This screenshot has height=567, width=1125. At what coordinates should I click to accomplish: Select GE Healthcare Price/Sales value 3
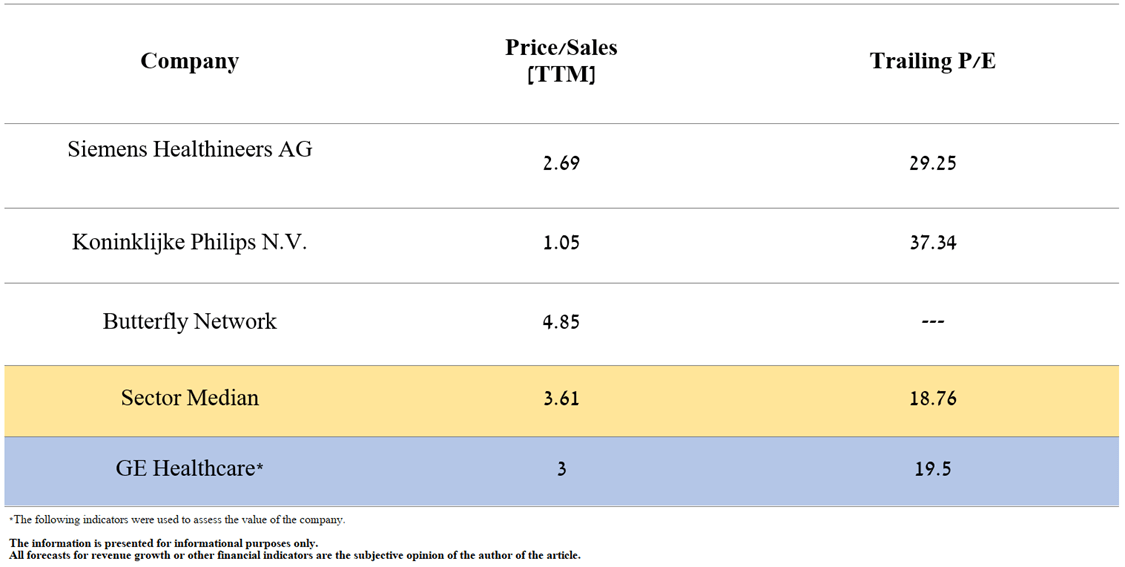click(x=561, y=469)
